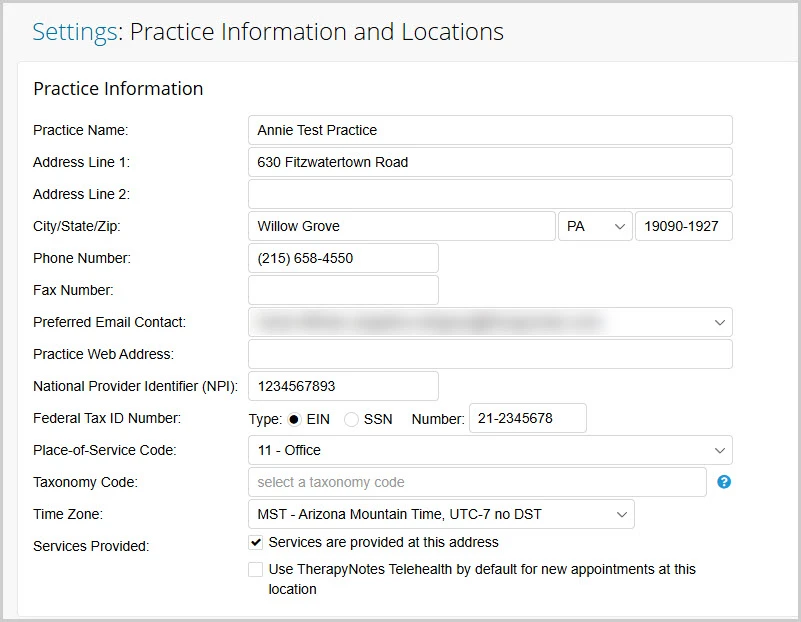Click the Settings link in page title
The height and width of the screenshot is (622, 801).
[x=74, y=32]
